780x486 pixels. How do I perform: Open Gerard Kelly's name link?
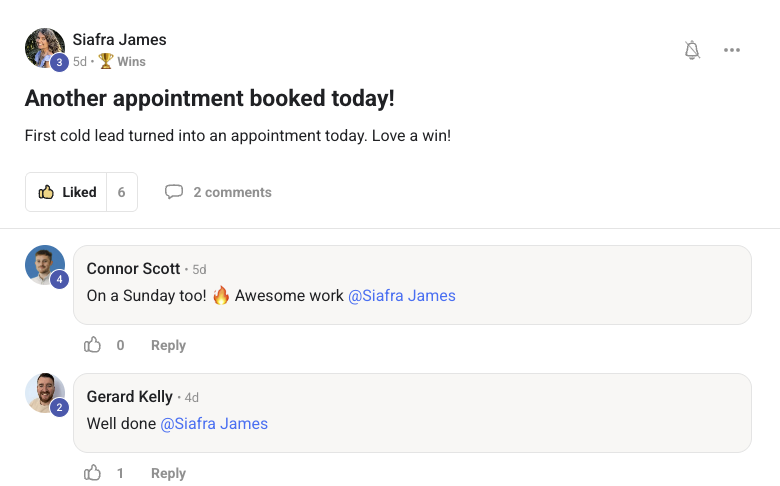pyautogui.click(x=129, y=396)
